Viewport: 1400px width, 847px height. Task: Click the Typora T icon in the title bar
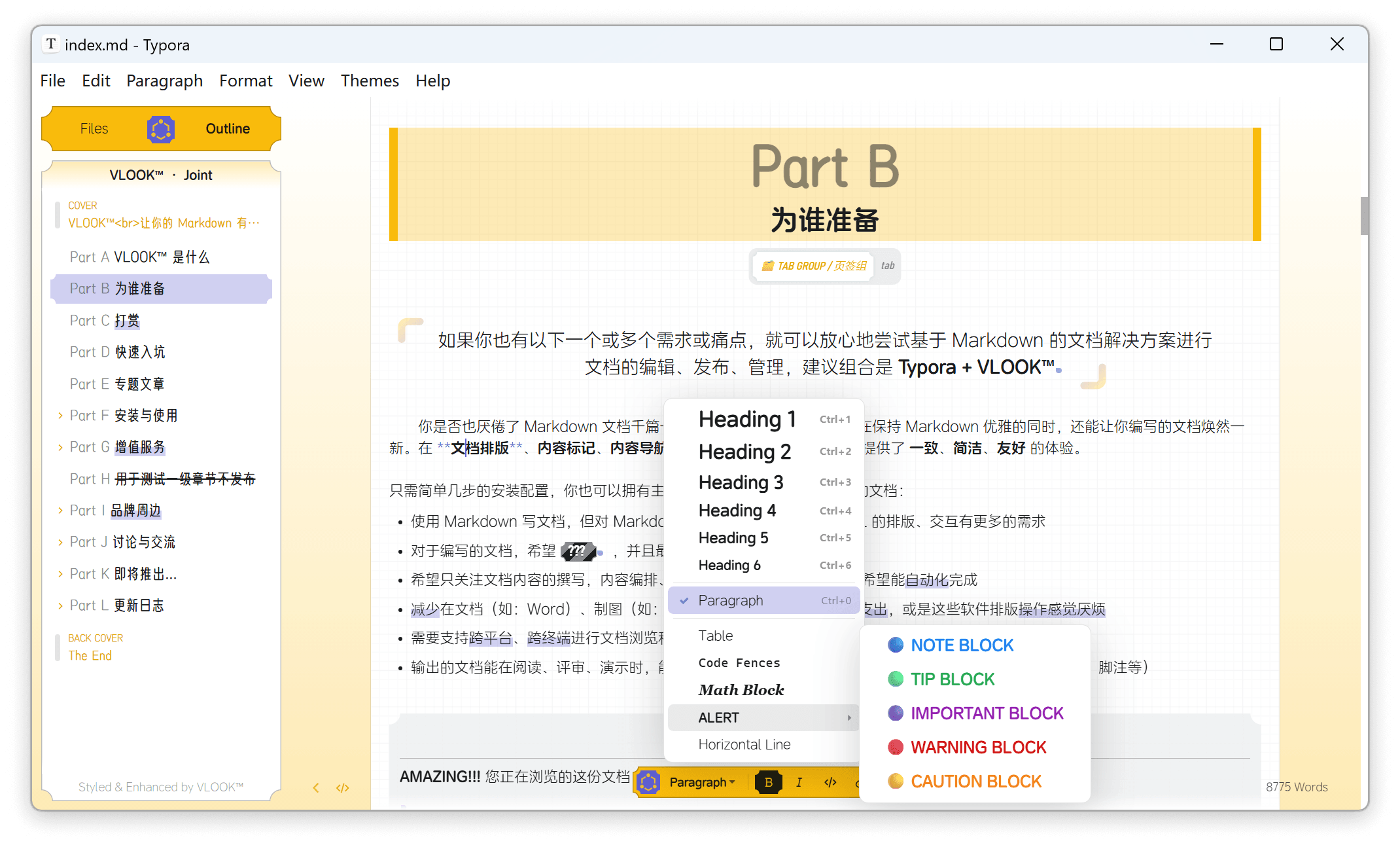tap(51, 44)
